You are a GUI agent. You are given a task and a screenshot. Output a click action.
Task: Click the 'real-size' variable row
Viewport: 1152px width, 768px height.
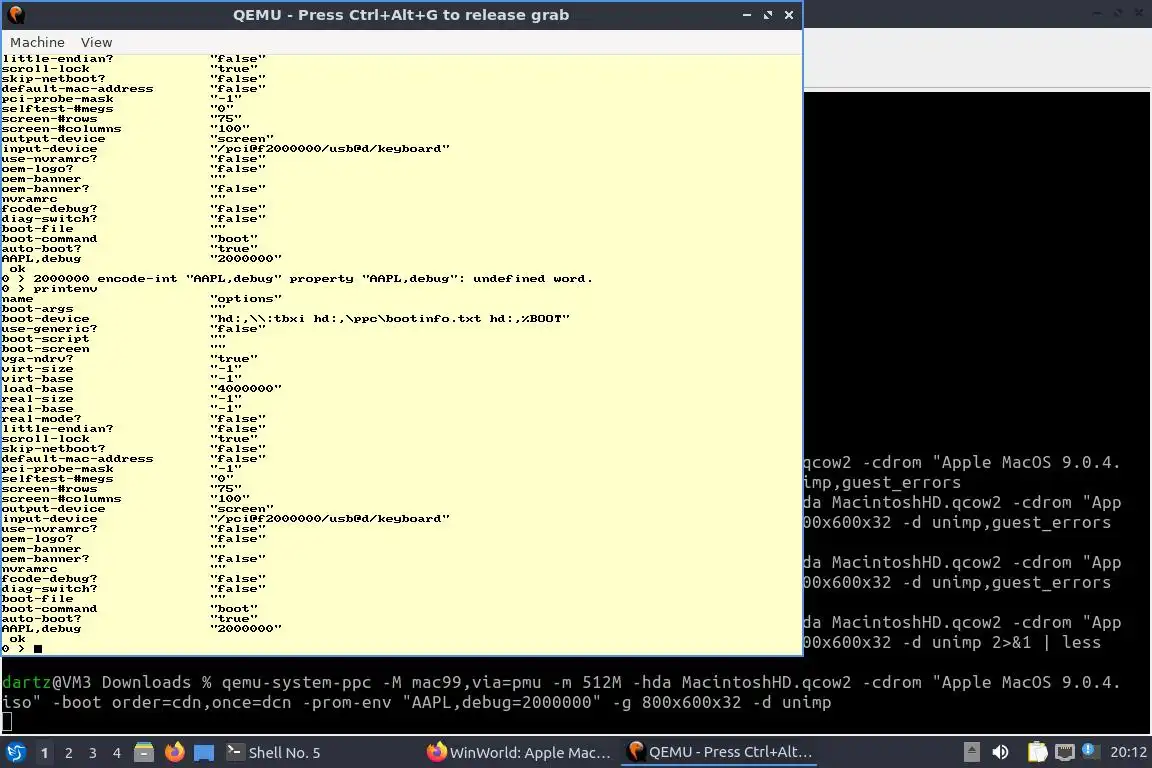[122, 399]
